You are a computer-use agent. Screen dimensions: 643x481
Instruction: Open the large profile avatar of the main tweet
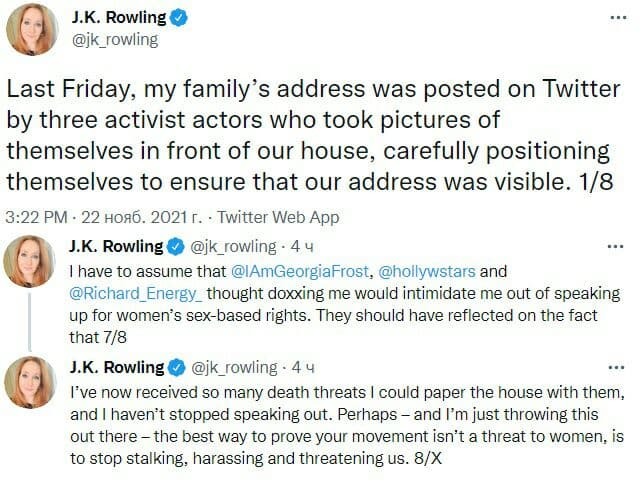click(32, 31)
